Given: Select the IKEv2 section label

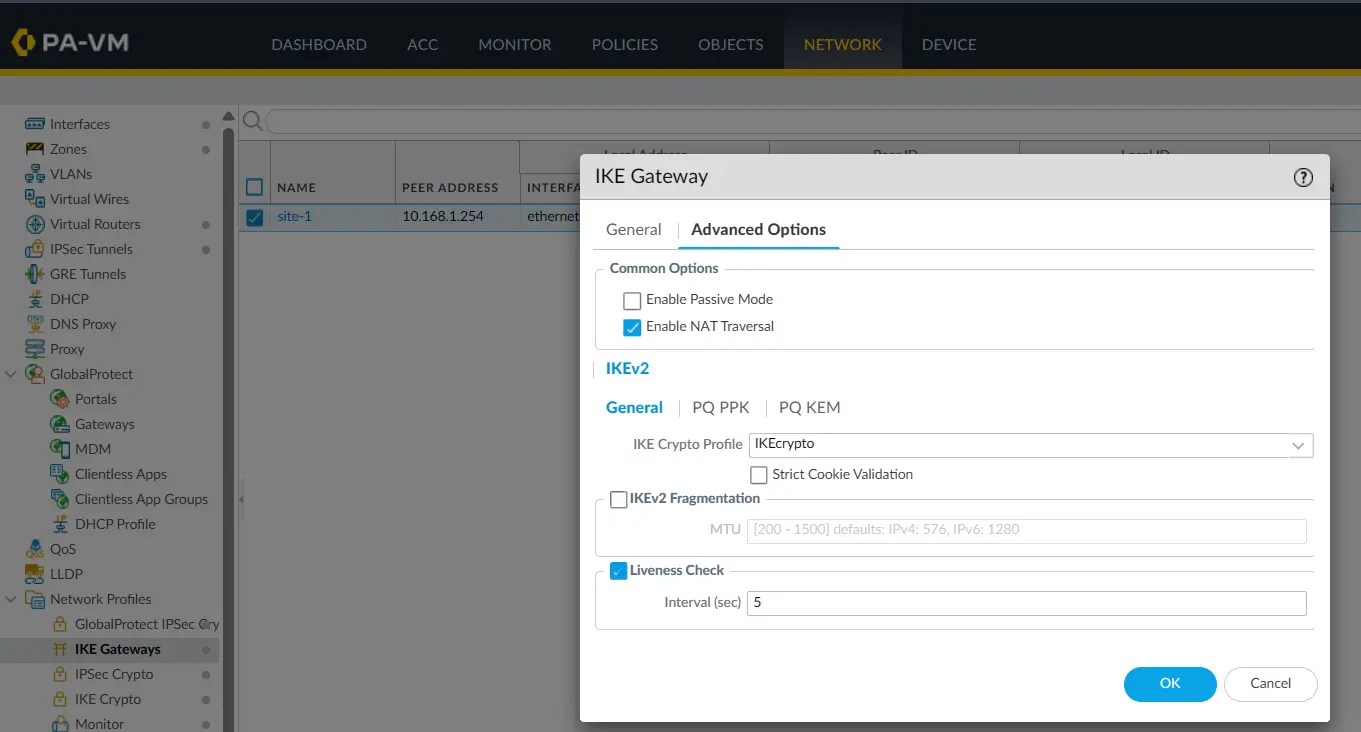Looking at the screenshot, I should click(x=627, y=368).
